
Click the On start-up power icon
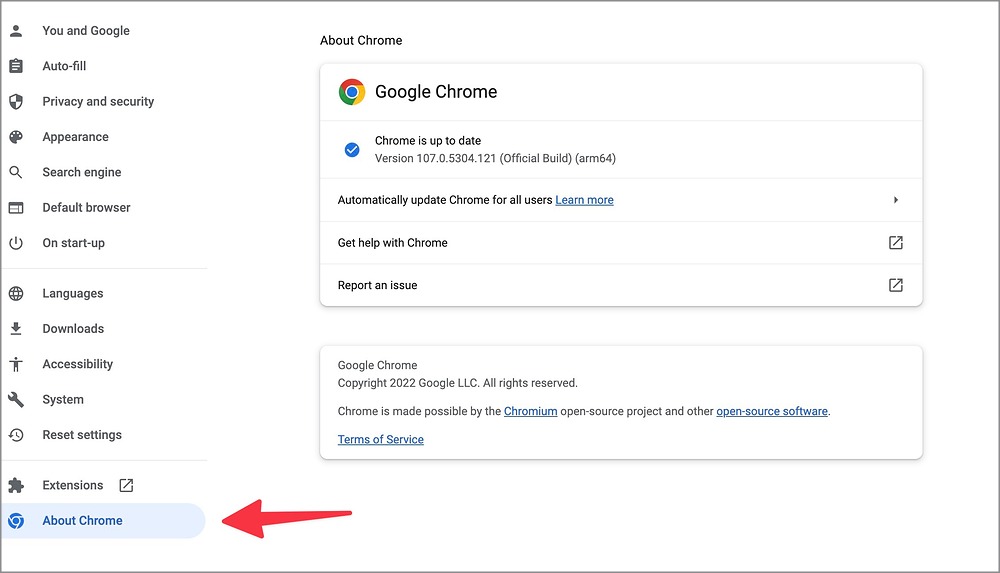16,243
